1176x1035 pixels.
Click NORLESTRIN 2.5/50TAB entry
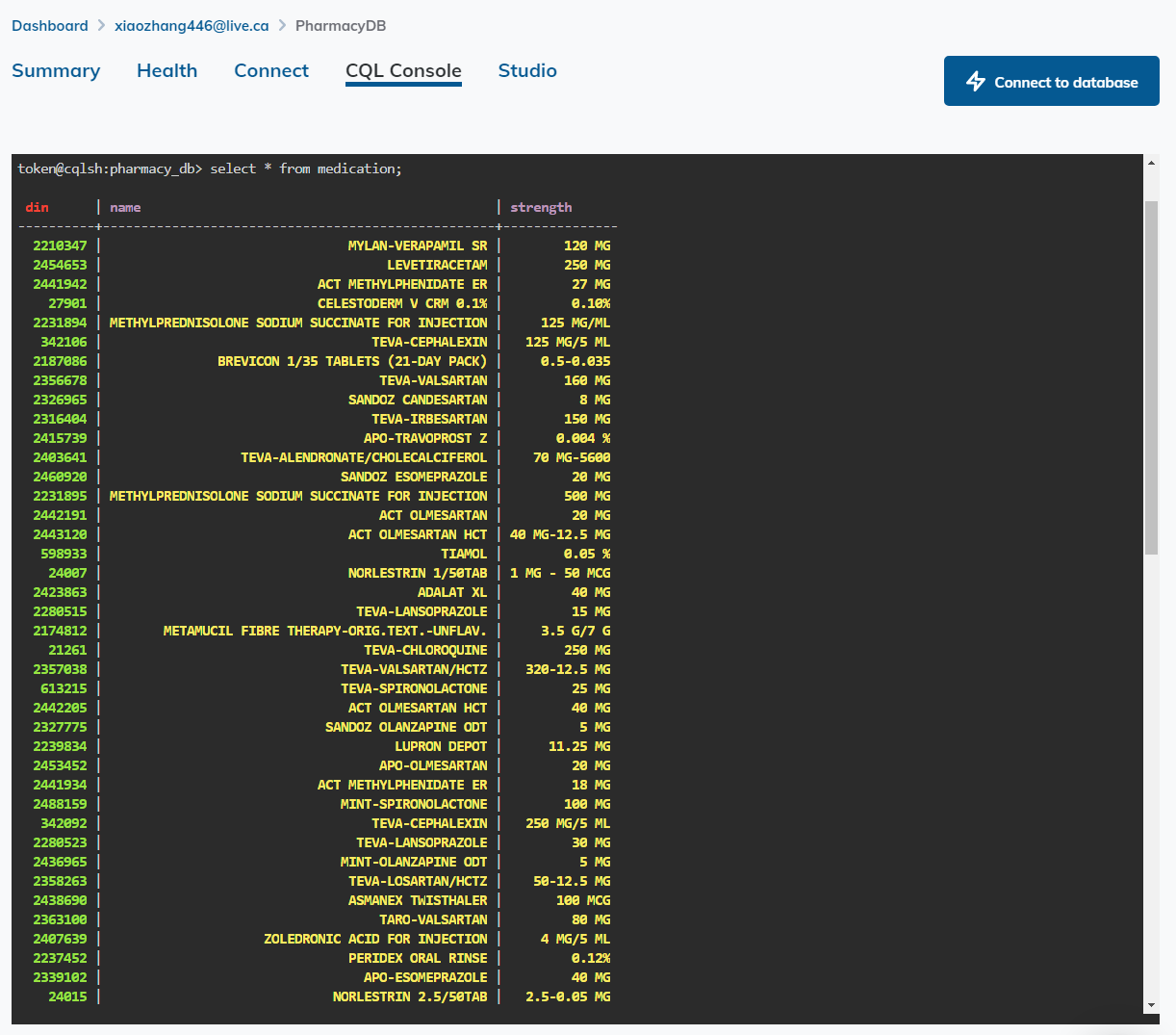410,996
